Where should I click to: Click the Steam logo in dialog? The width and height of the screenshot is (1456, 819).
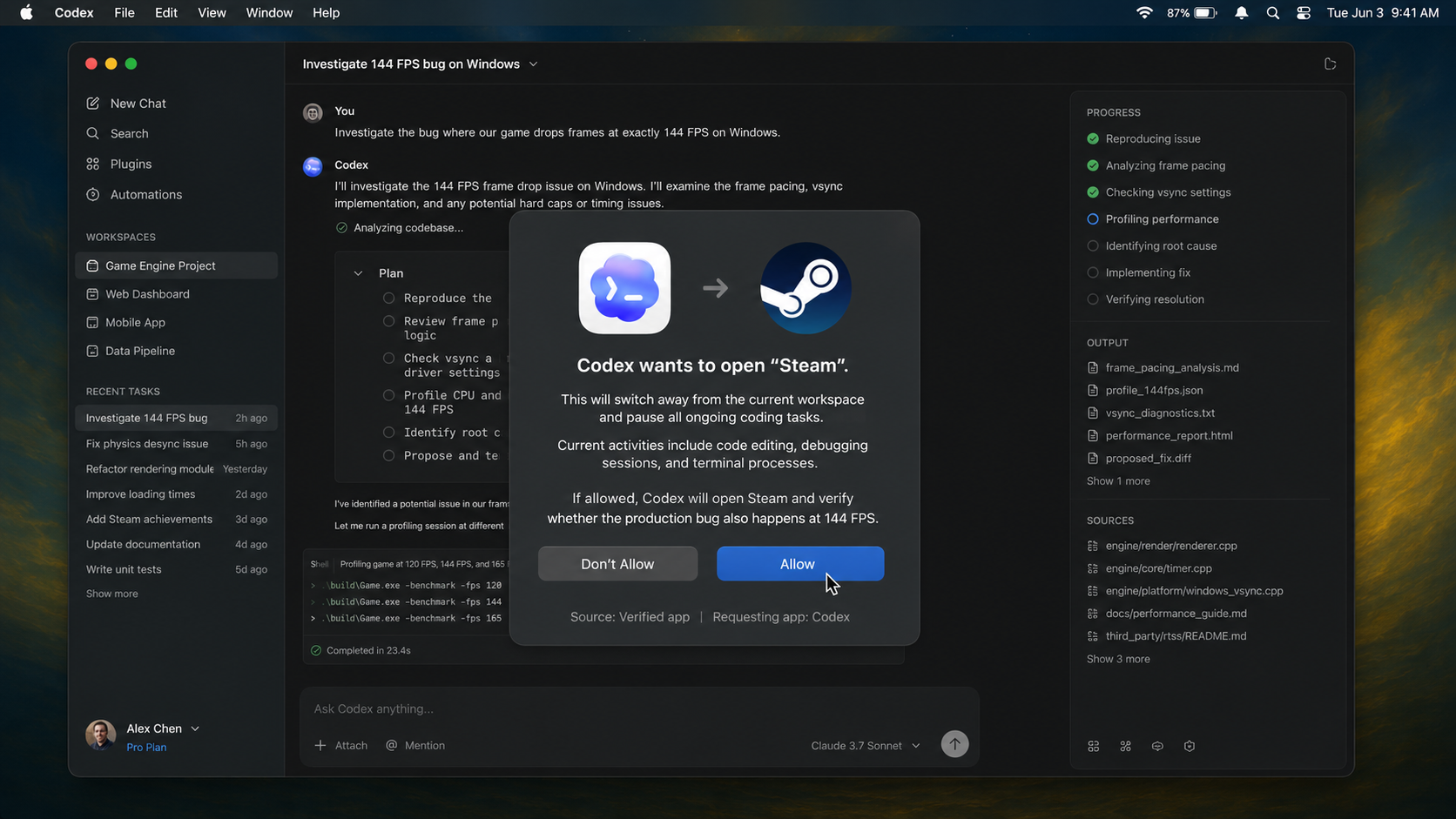tap(806, 288)
